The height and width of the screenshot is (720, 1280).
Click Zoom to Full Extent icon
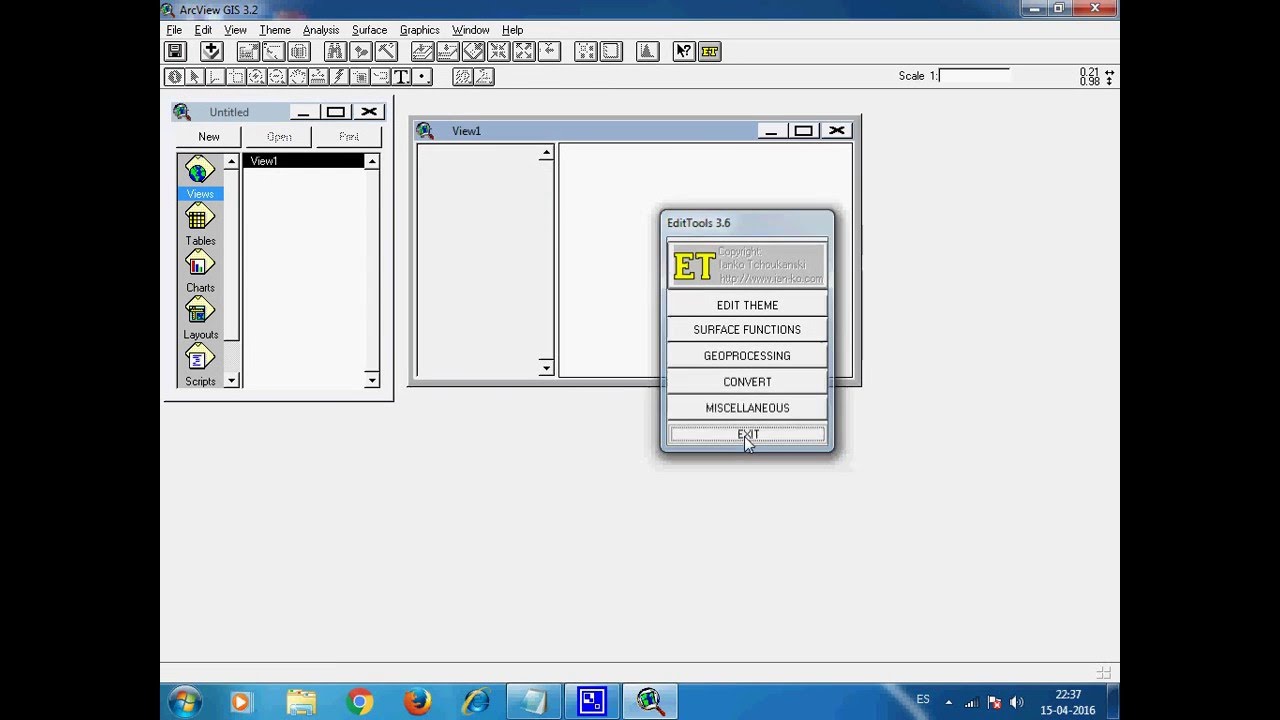click(422, 51)
